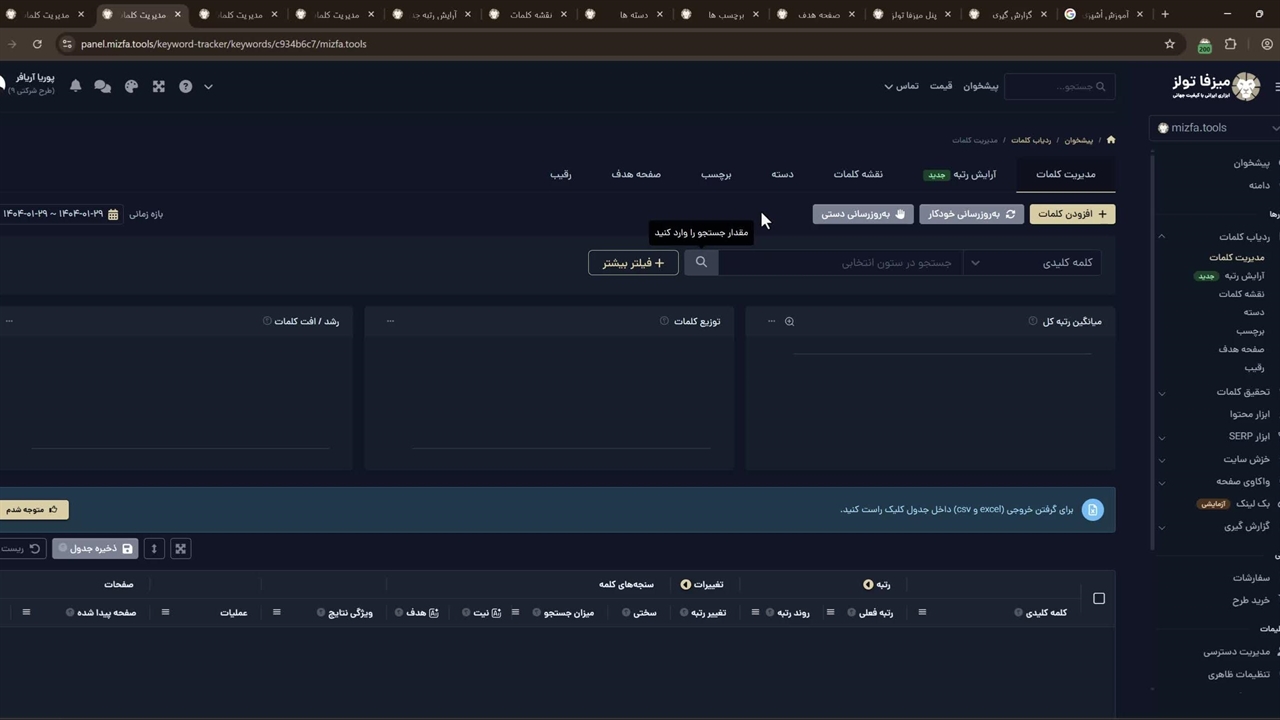Switch to the نقشه کلمات tab

pos(858,174)
